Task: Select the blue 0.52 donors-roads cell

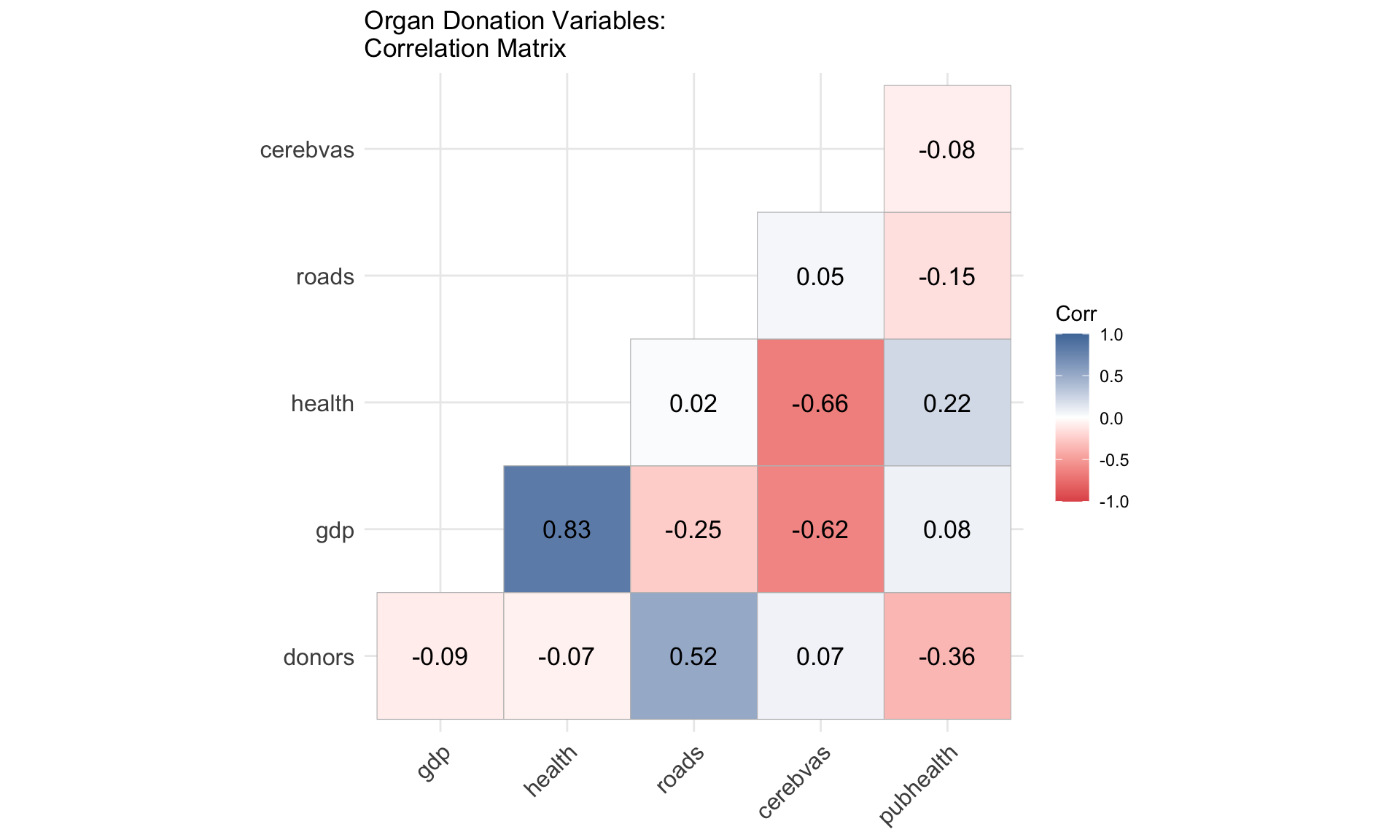Action: point(693,656)
